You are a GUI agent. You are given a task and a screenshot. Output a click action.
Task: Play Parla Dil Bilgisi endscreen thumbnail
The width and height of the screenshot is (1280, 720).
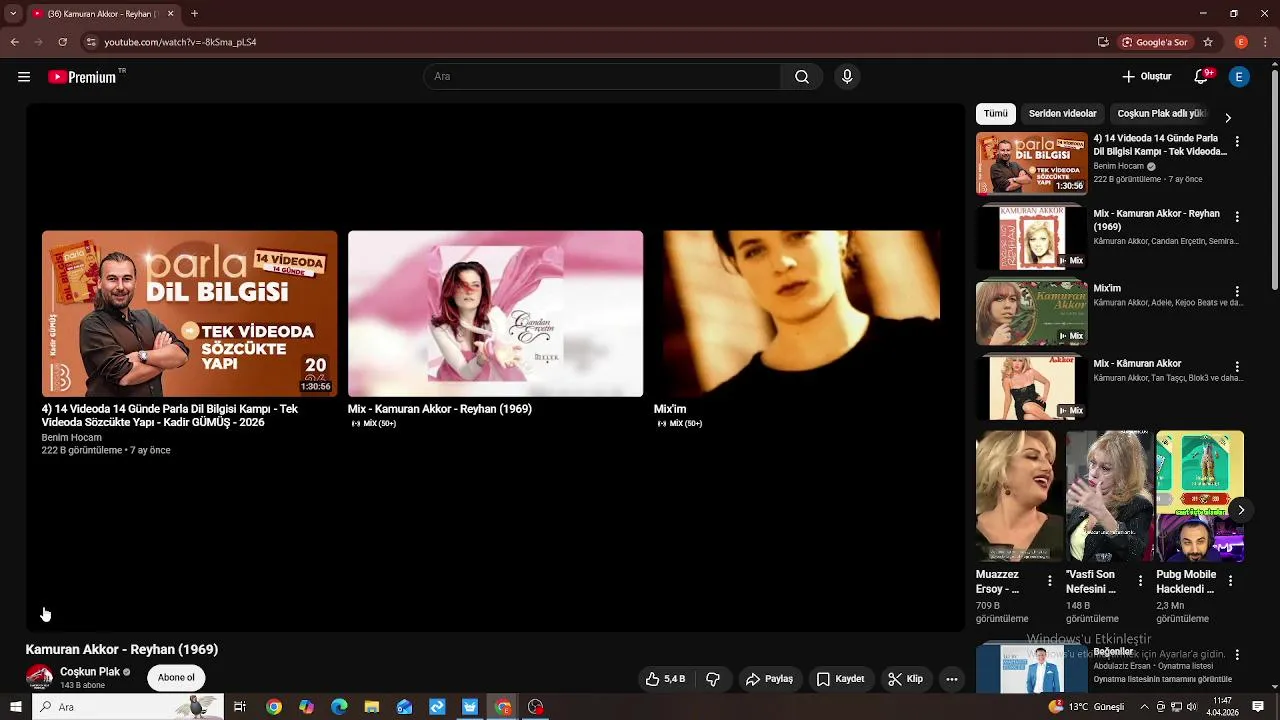tap(189, 314)
